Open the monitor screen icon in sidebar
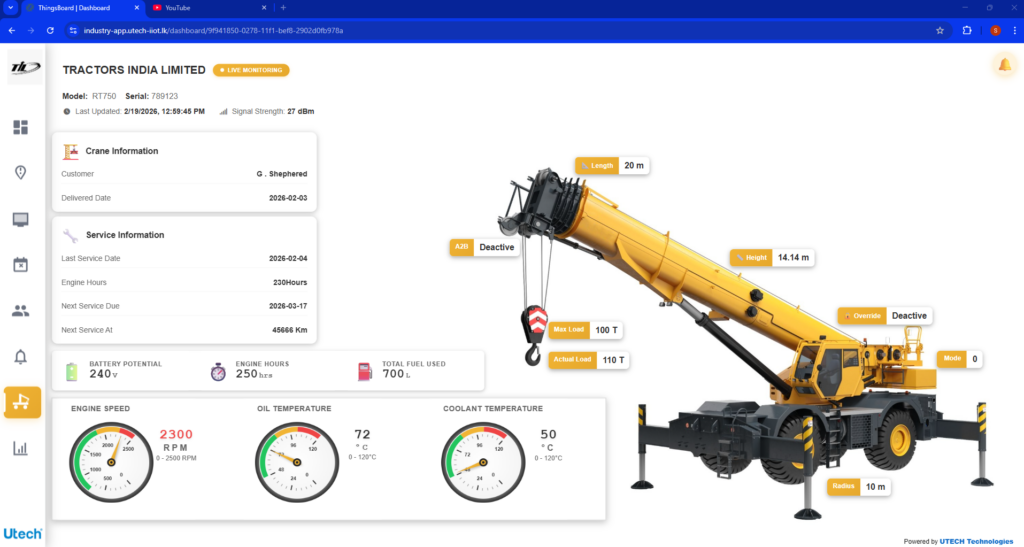Screen dimensions: 1024x547 (x=21, y=219)
